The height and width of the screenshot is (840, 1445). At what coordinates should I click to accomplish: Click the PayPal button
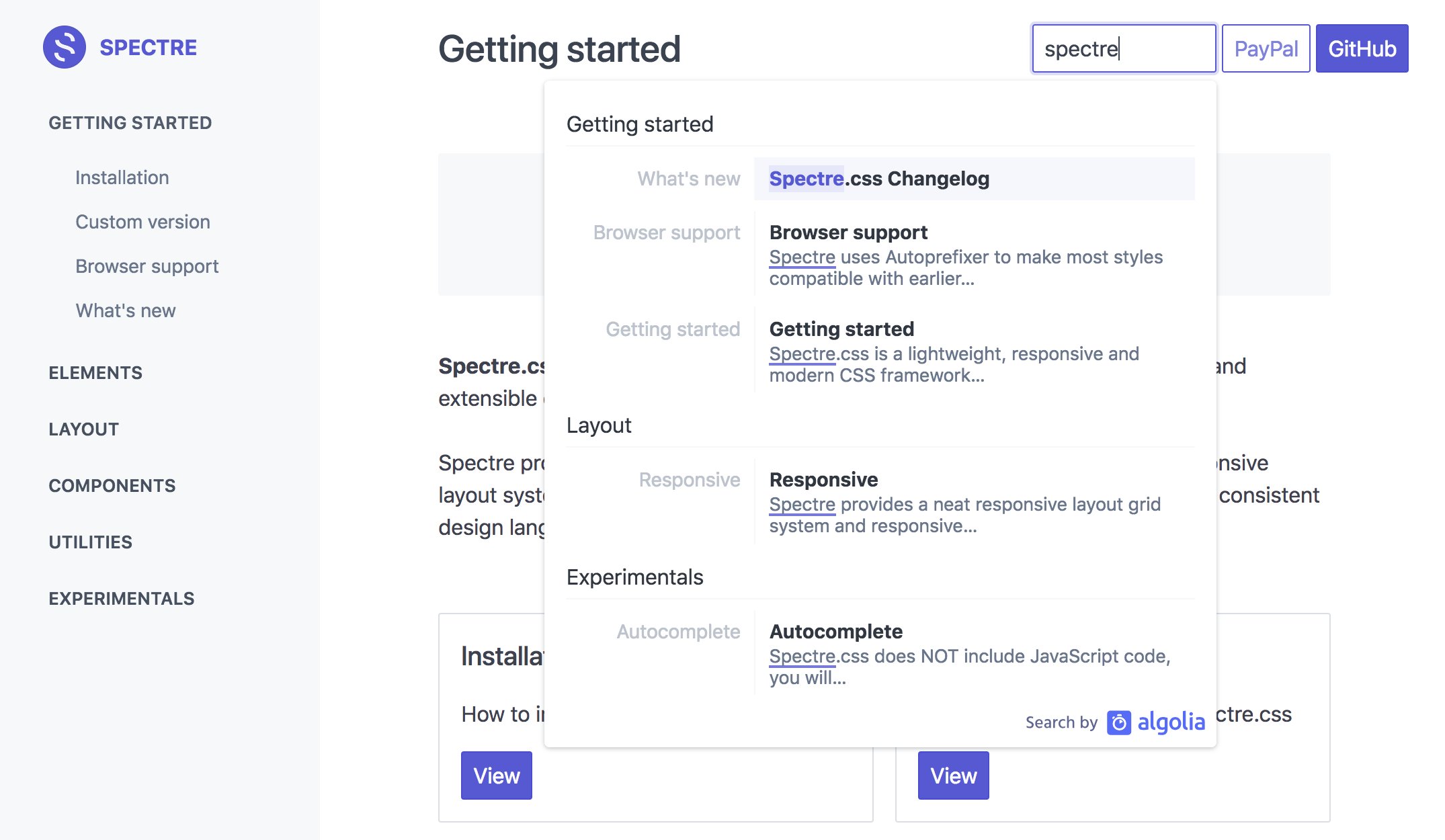click(x=1266, y=48)
